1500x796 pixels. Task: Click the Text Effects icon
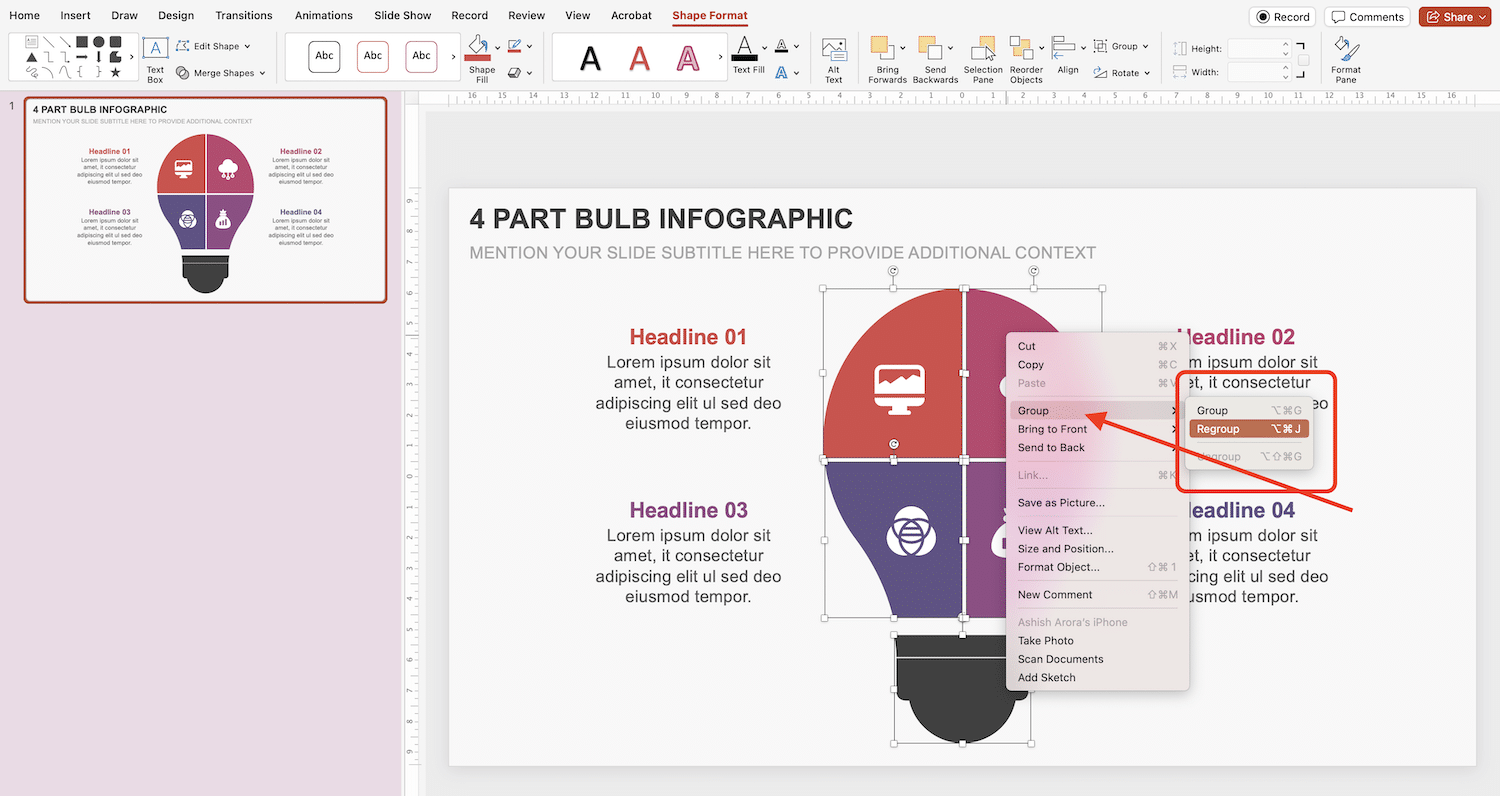pos(782,72)
